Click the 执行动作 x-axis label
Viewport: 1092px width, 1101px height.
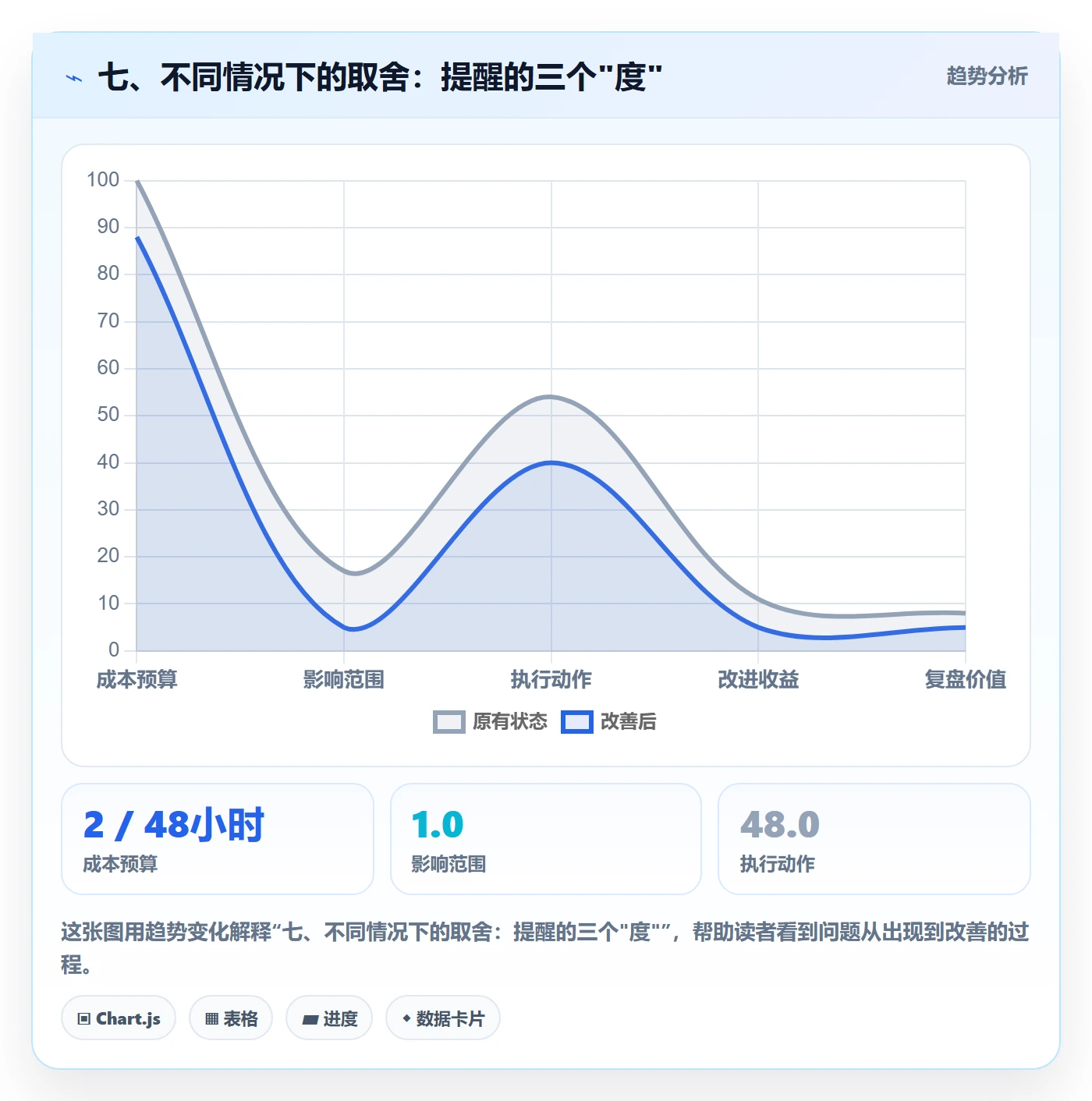coord(551,680)
